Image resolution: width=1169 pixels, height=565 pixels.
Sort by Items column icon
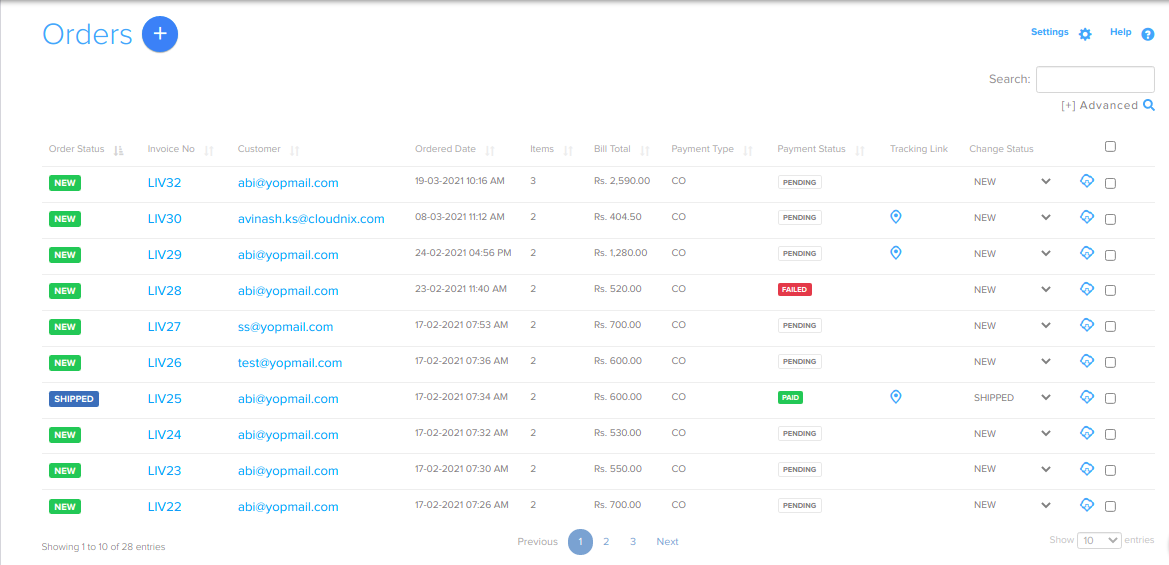[568, 151]
